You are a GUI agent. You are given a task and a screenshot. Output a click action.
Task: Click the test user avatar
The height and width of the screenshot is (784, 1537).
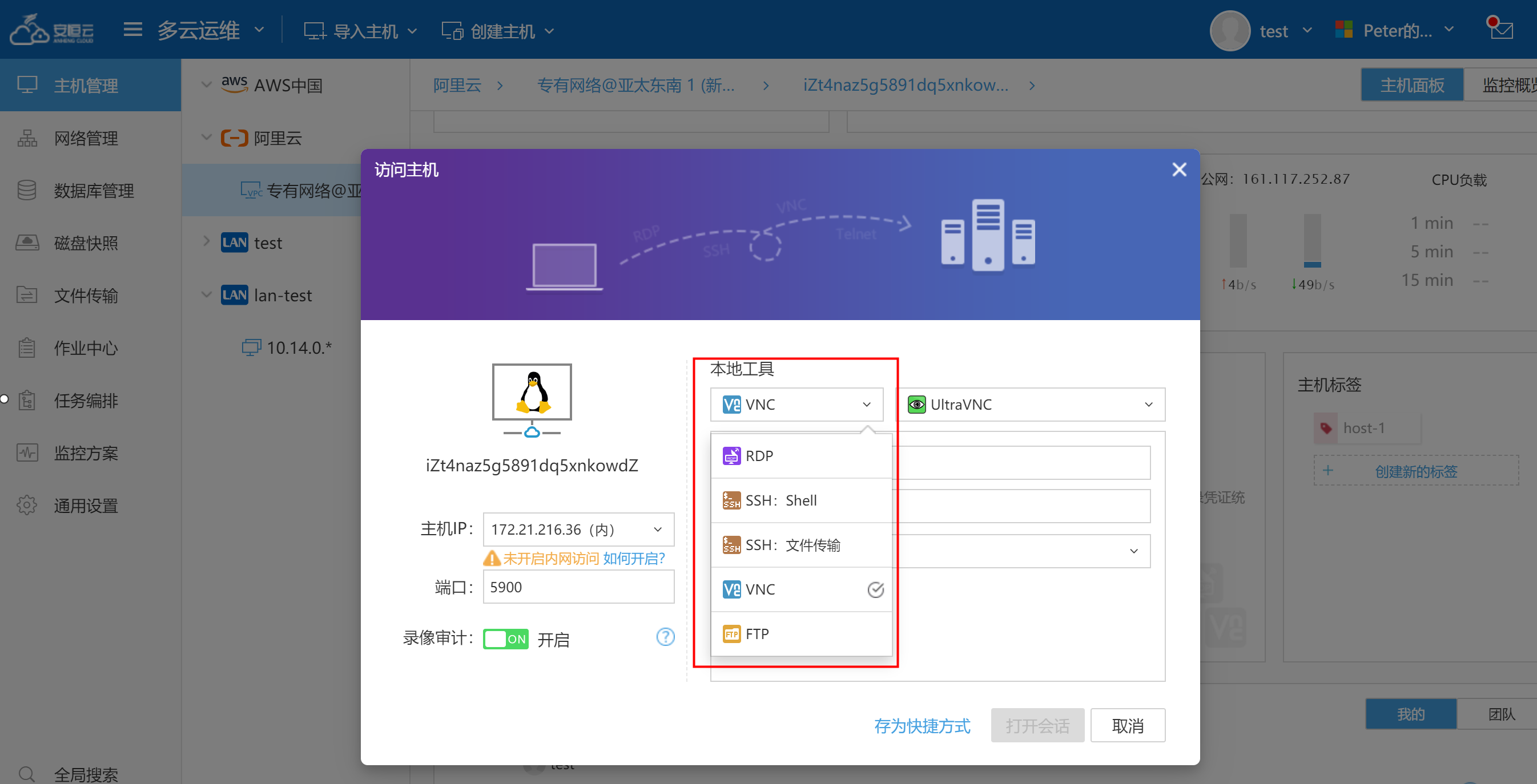click(1230, 30)
